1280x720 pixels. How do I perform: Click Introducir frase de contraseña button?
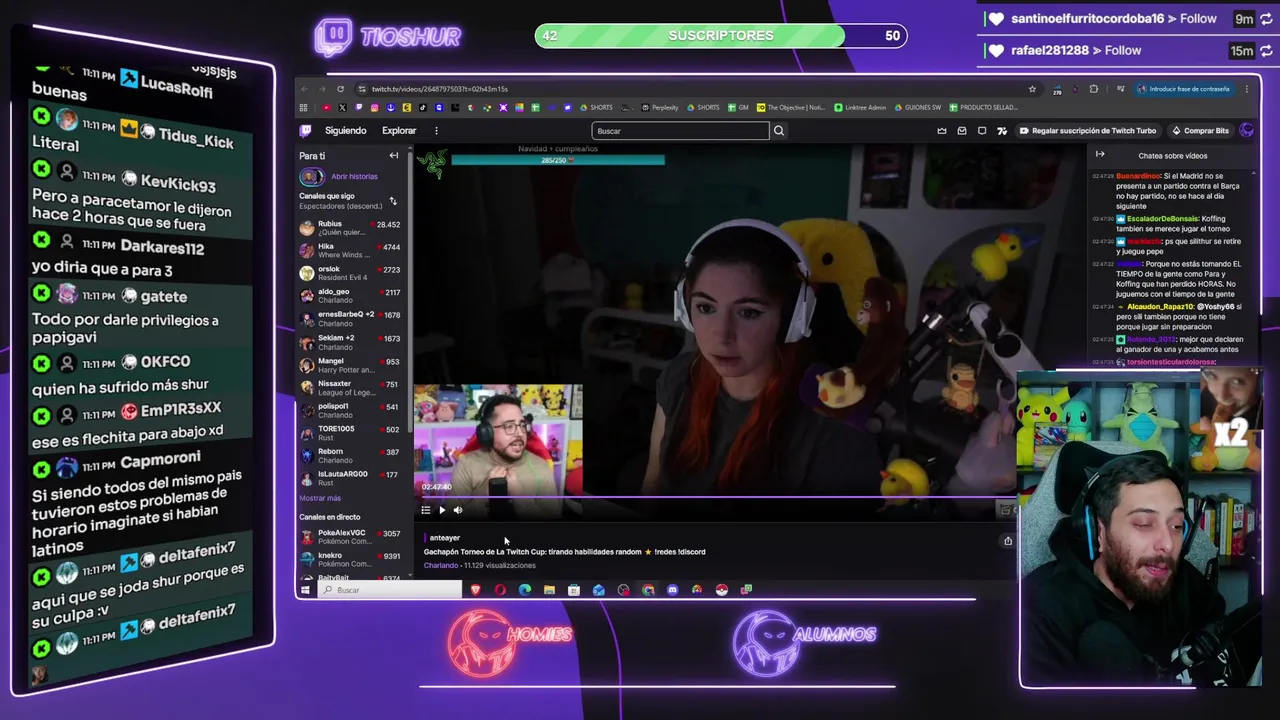(x=1183, y=89)
